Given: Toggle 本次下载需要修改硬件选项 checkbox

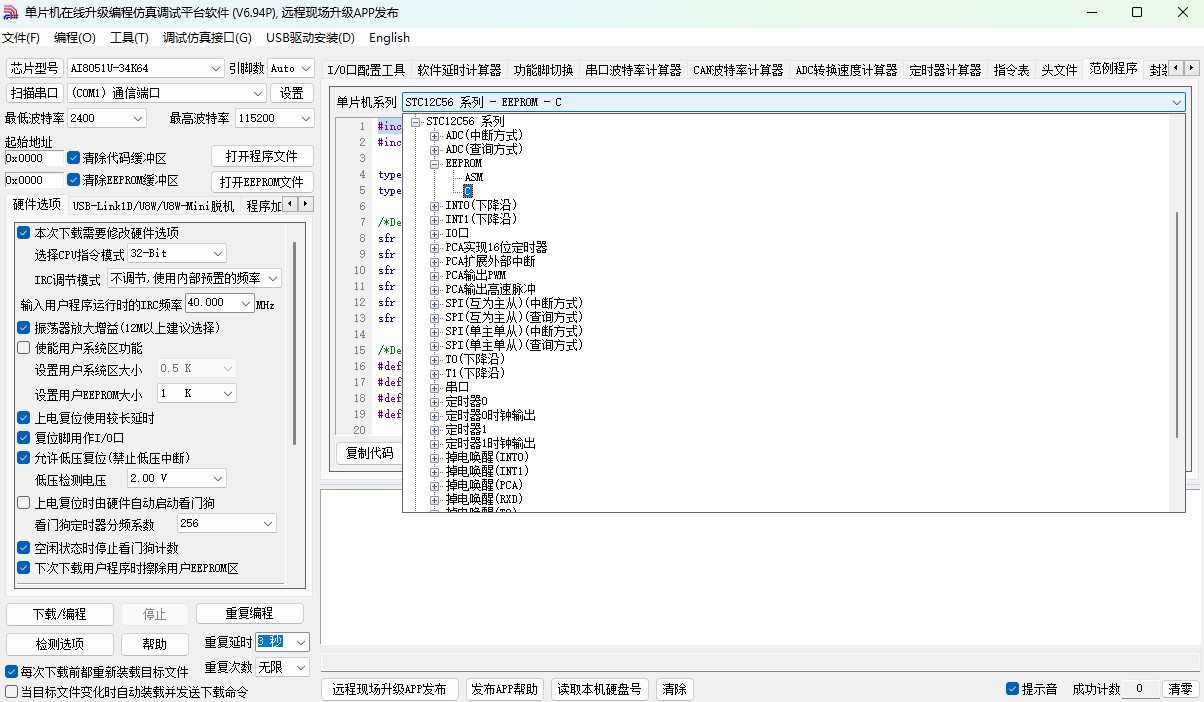Looking at the screenshot, I should (x=24, y=233).
